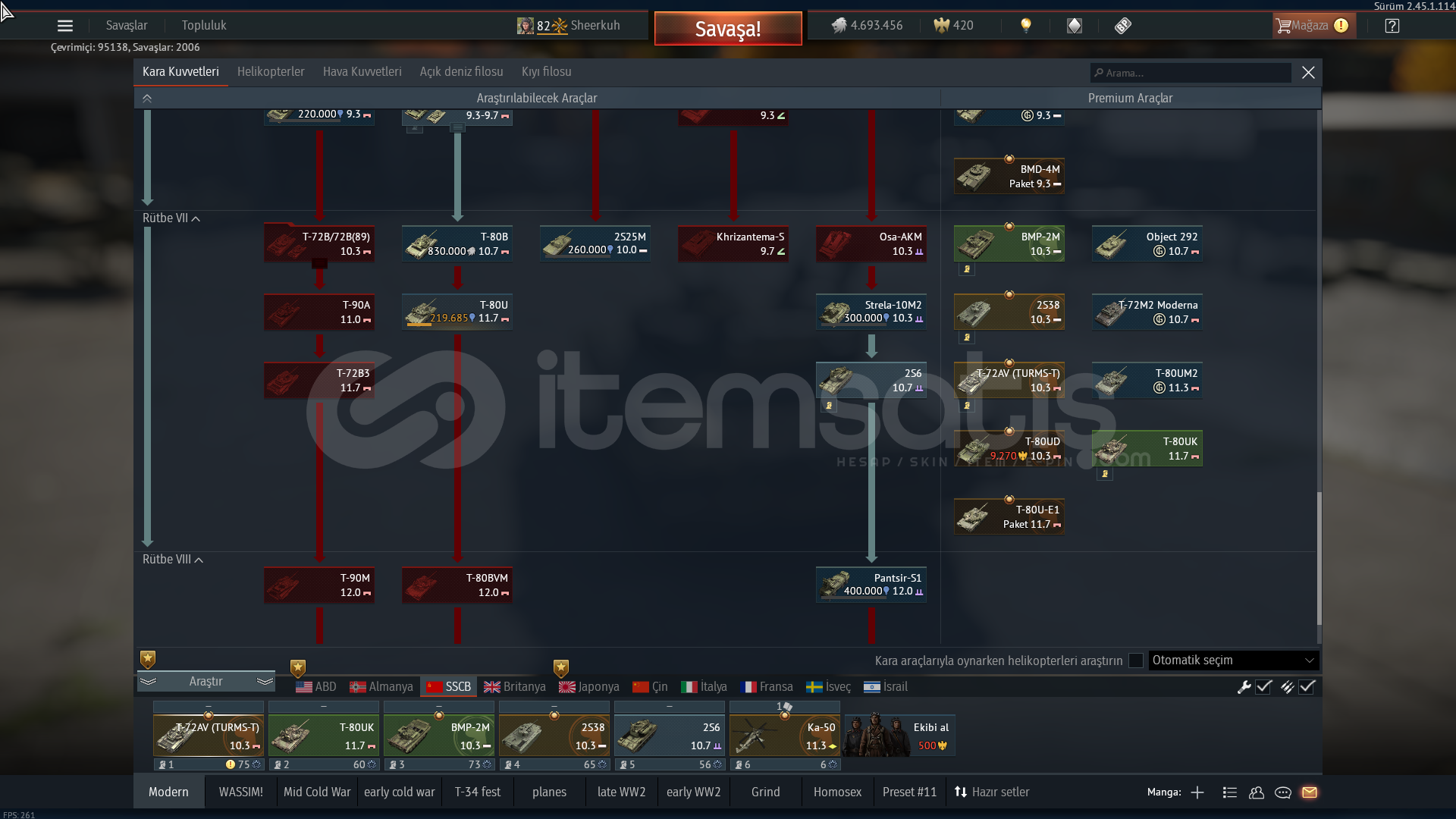
Task: Switch to the Hava Kuvvetleri tab
Action: coord(362,71)
